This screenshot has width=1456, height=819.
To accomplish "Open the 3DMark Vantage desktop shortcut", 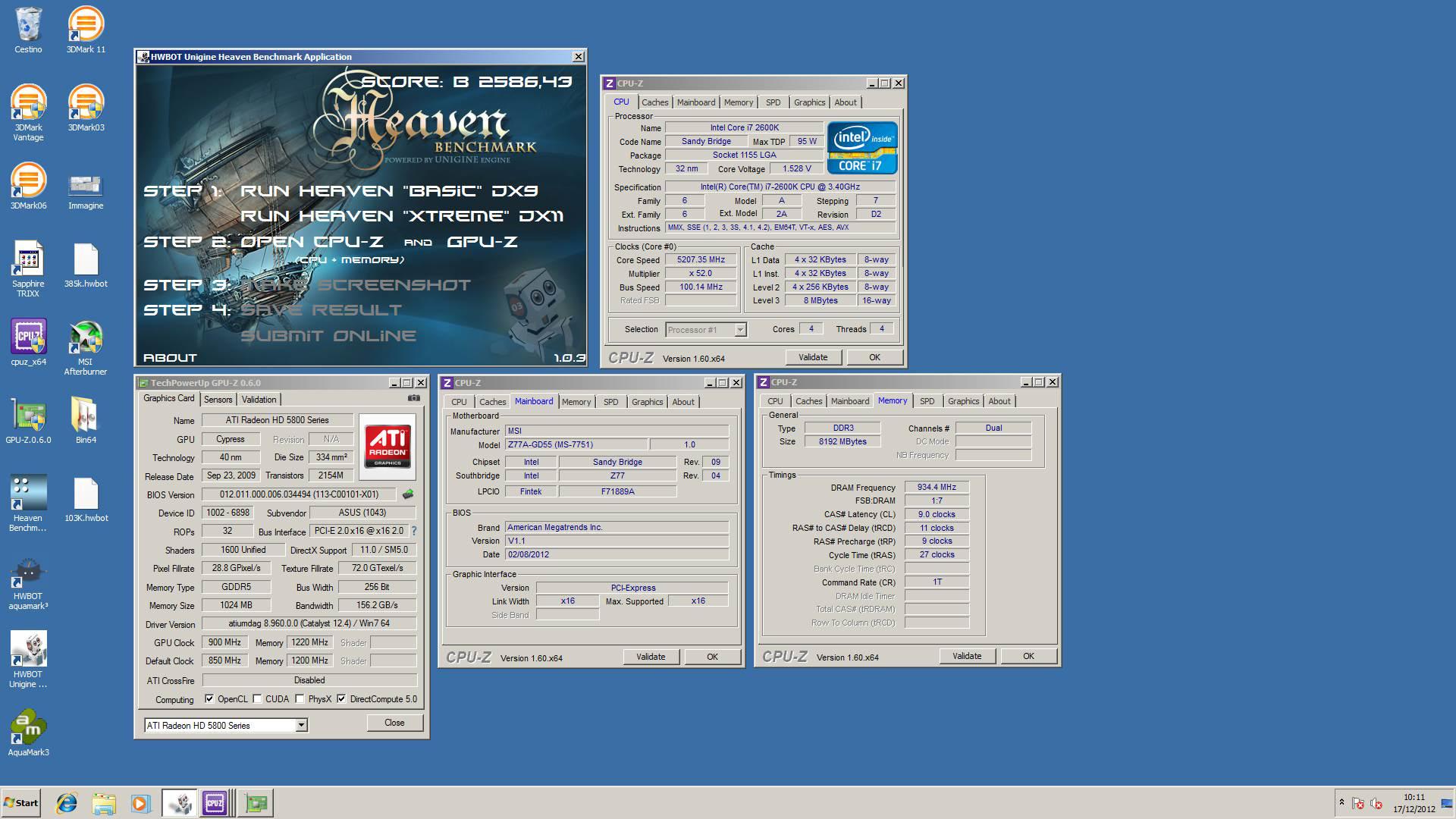I will tap(28, 112).
